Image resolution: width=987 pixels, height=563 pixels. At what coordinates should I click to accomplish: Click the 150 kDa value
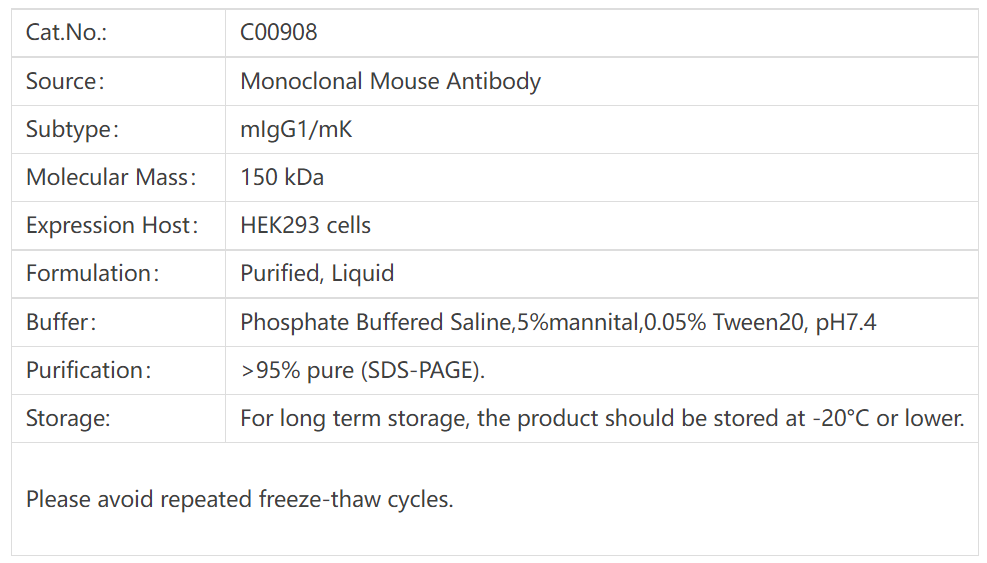(282, 177)
